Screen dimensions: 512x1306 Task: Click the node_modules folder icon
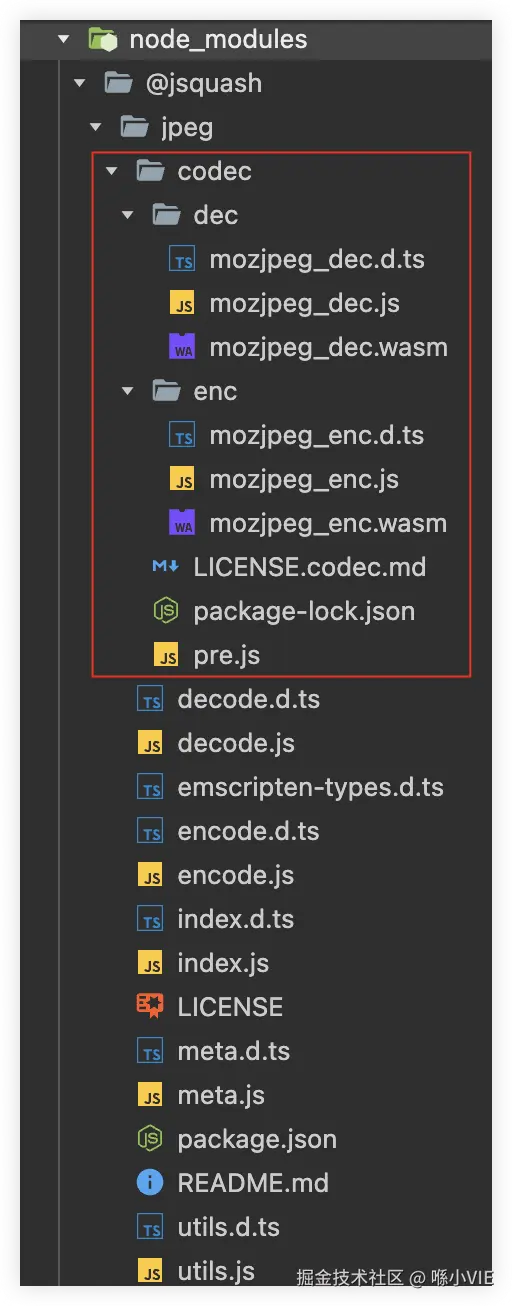103,40
